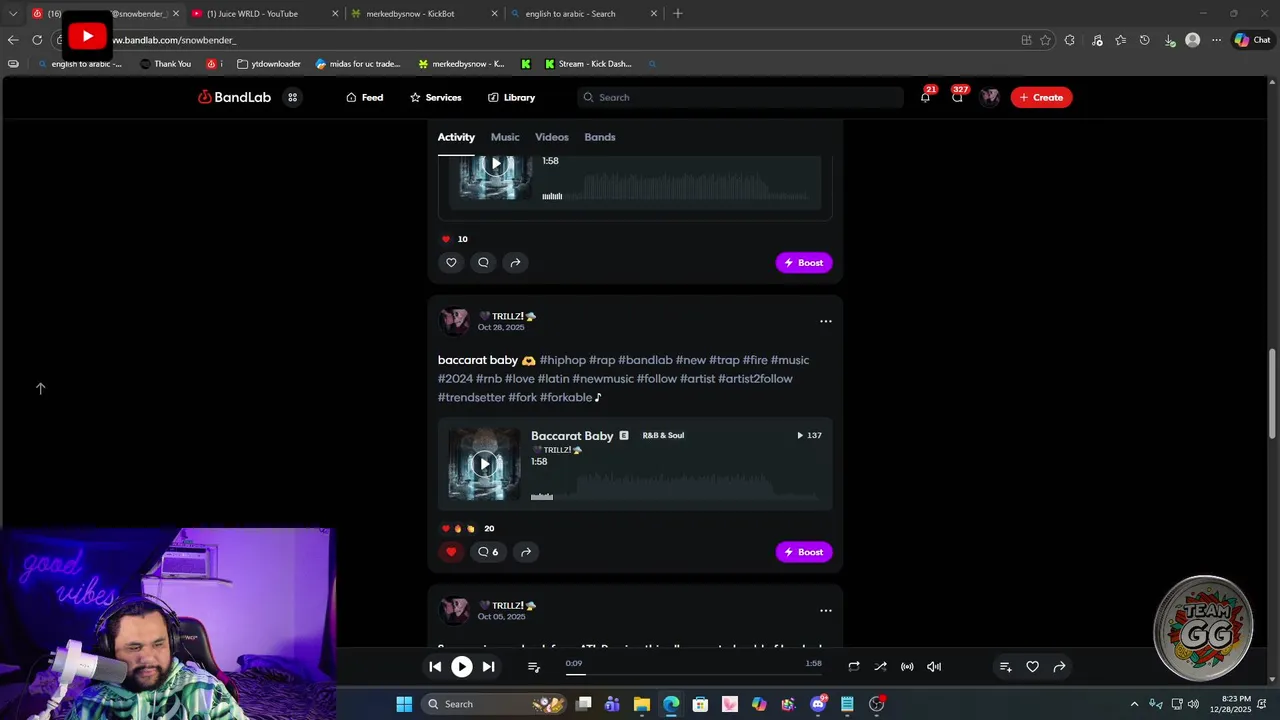The width and height of the screenshot is (1280, 720).
Task: Open Discord from taskbar
Action: click(x=818, y=704)
